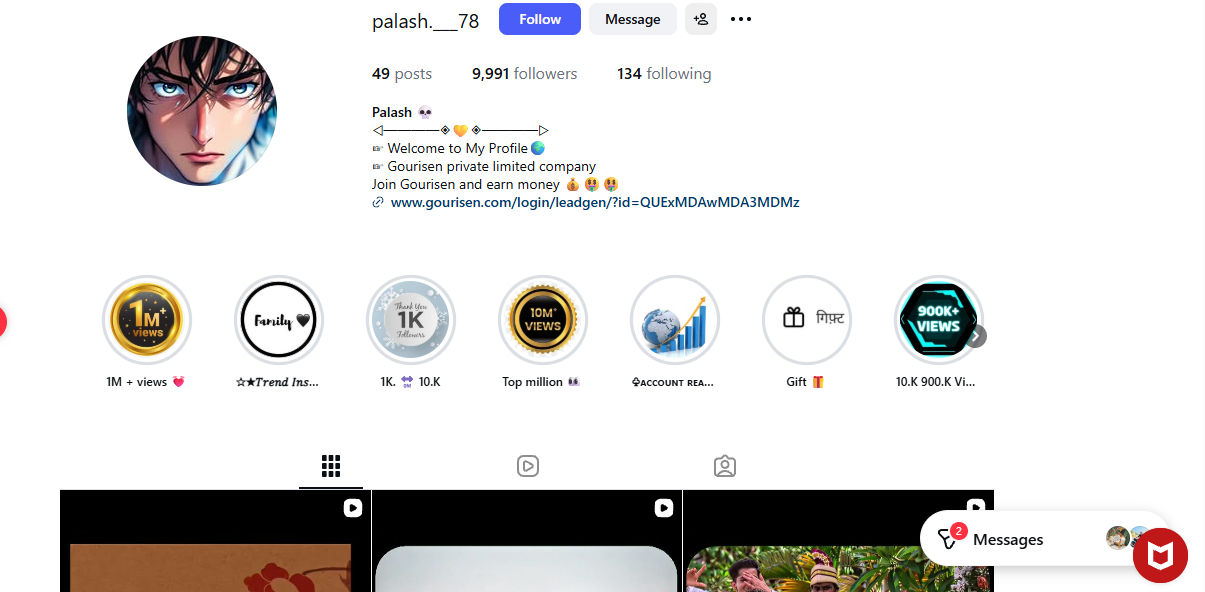
Task: Open the 900K+ views highlight
Action: tap(937, 320)
